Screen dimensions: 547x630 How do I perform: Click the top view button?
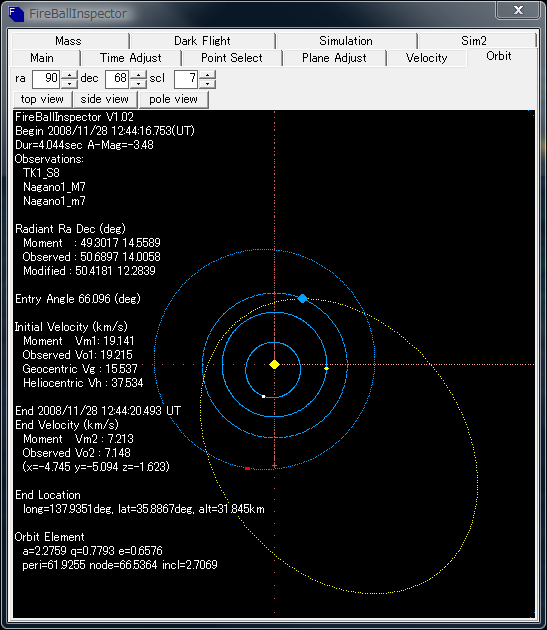click(x=42, y=99)
